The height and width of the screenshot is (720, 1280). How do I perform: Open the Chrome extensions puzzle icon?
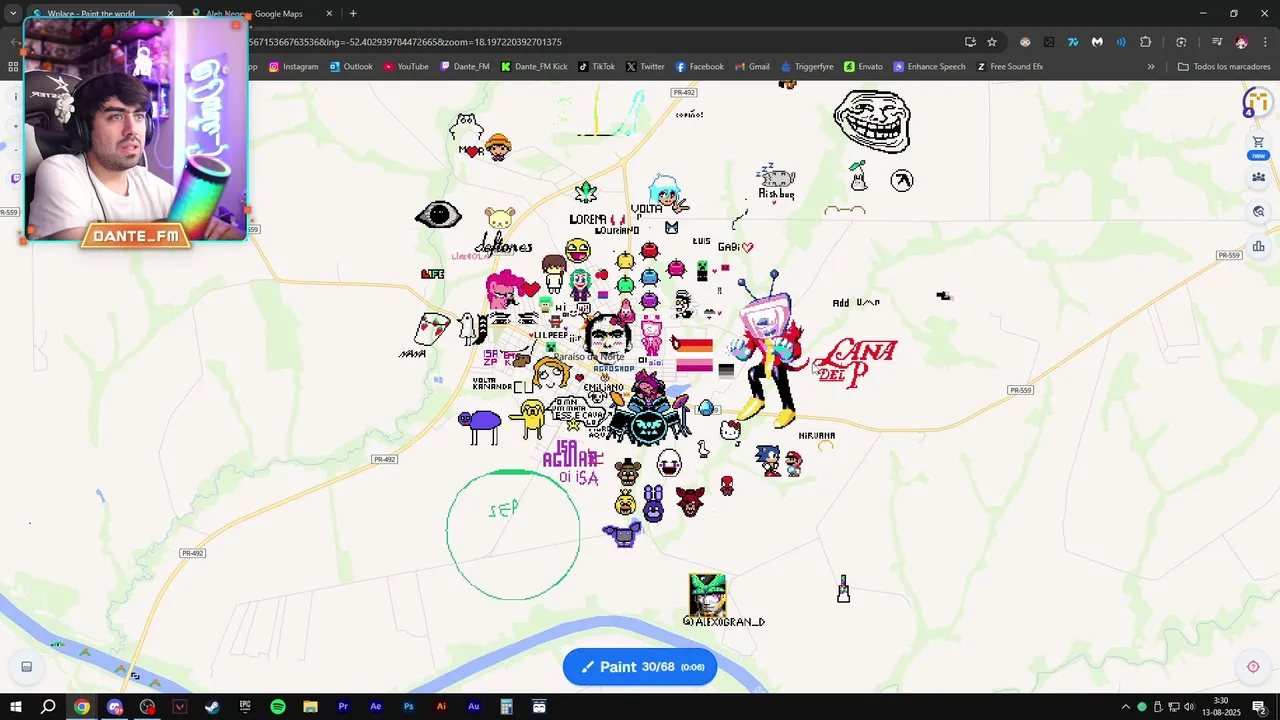click(x=1146, y=42)
